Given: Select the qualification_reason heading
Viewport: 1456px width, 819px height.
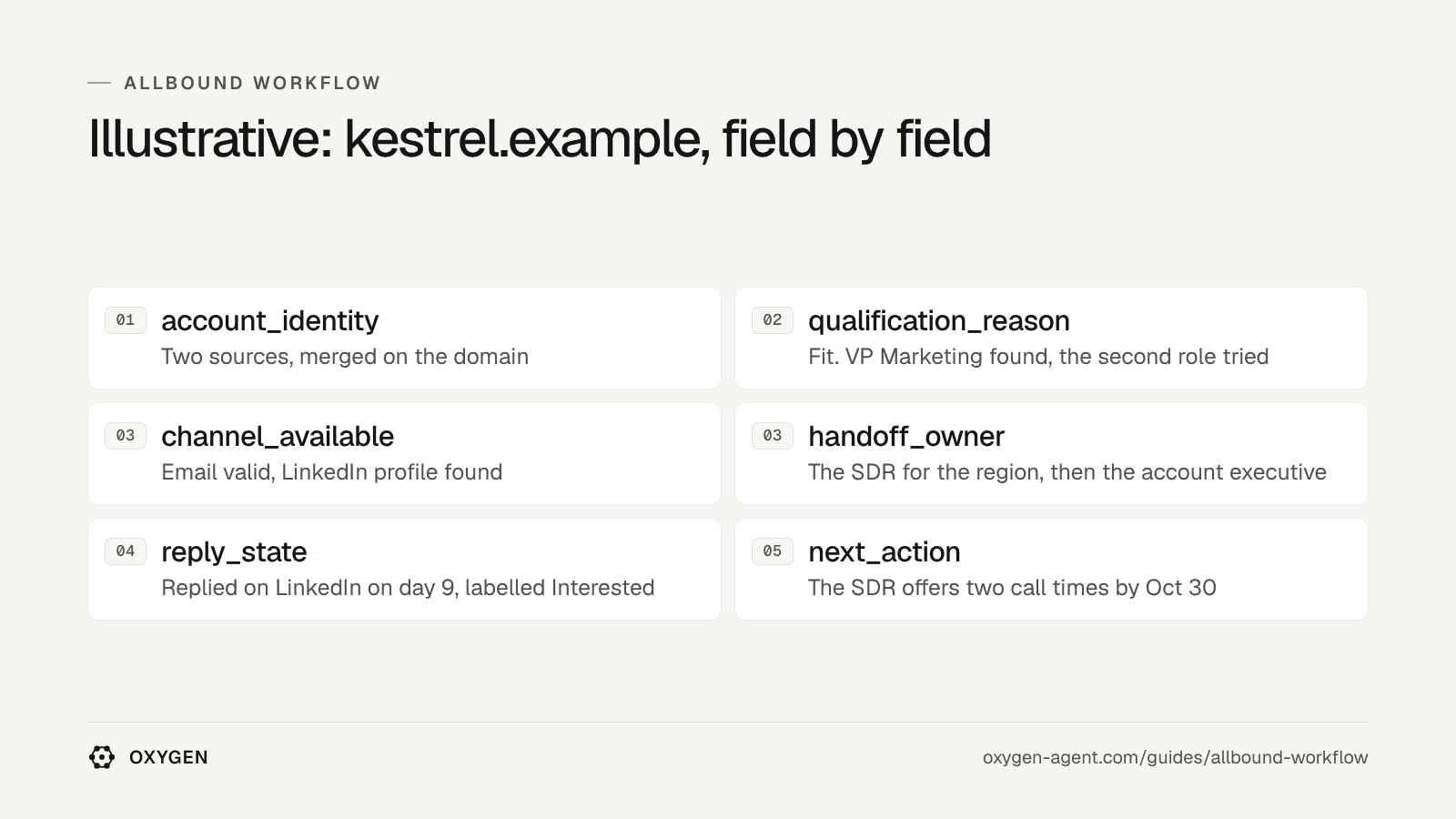Looking at the screenshot, I should 938,320.
